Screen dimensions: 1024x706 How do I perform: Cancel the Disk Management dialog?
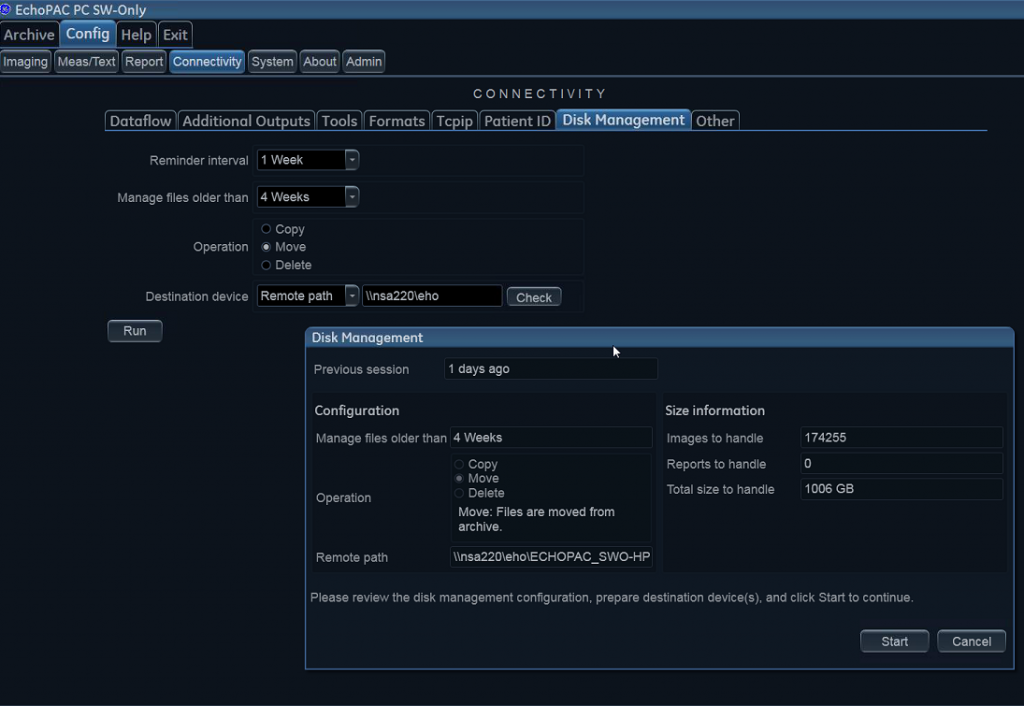pyautogui.click(x=971, y=641)
